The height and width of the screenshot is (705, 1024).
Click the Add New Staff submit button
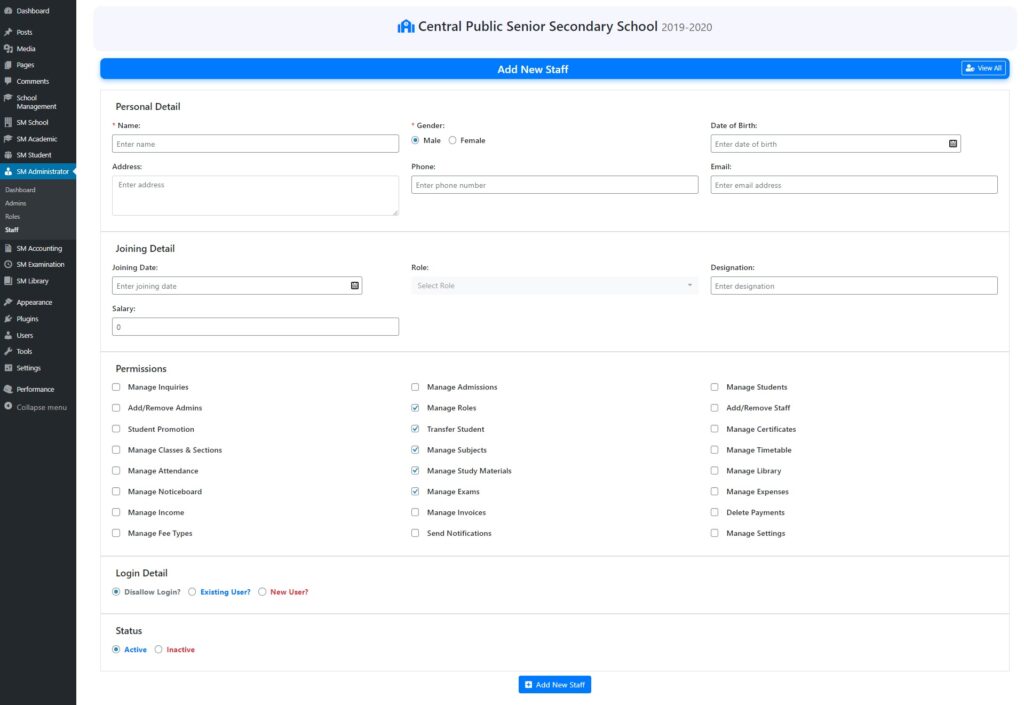coord(554,685)
